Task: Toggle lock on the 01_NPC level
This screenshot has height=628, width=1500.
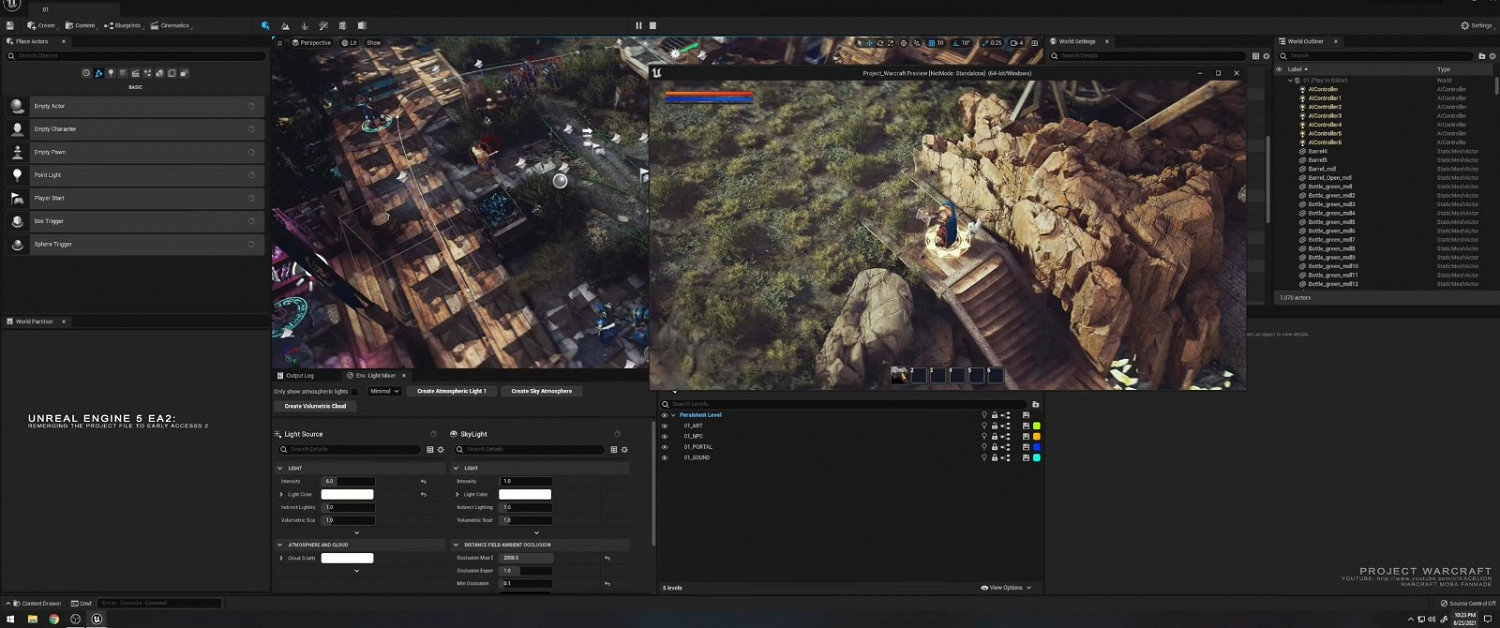Action: [x=994, y=437]
